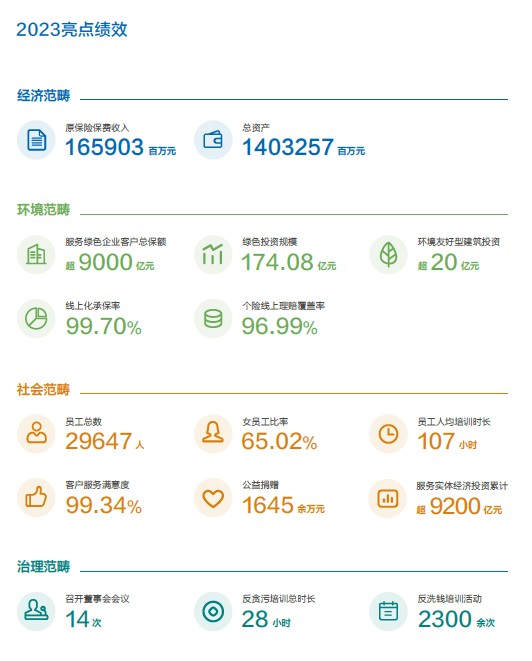Click the bar chart icon for 服务实体经济投资累计
Image resolution: width=532 pixels, height=661 pixels.
(388, 498)
